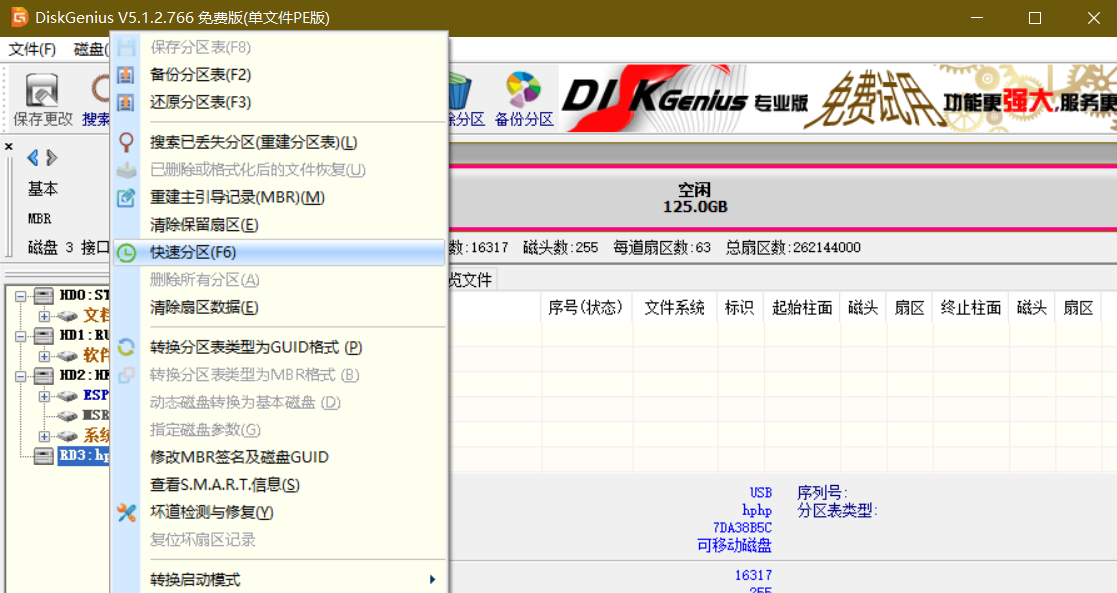Viewport: 1117px width, 593px height.
Task: Expand the ESP partition tree node
Action: pos(44,396)
